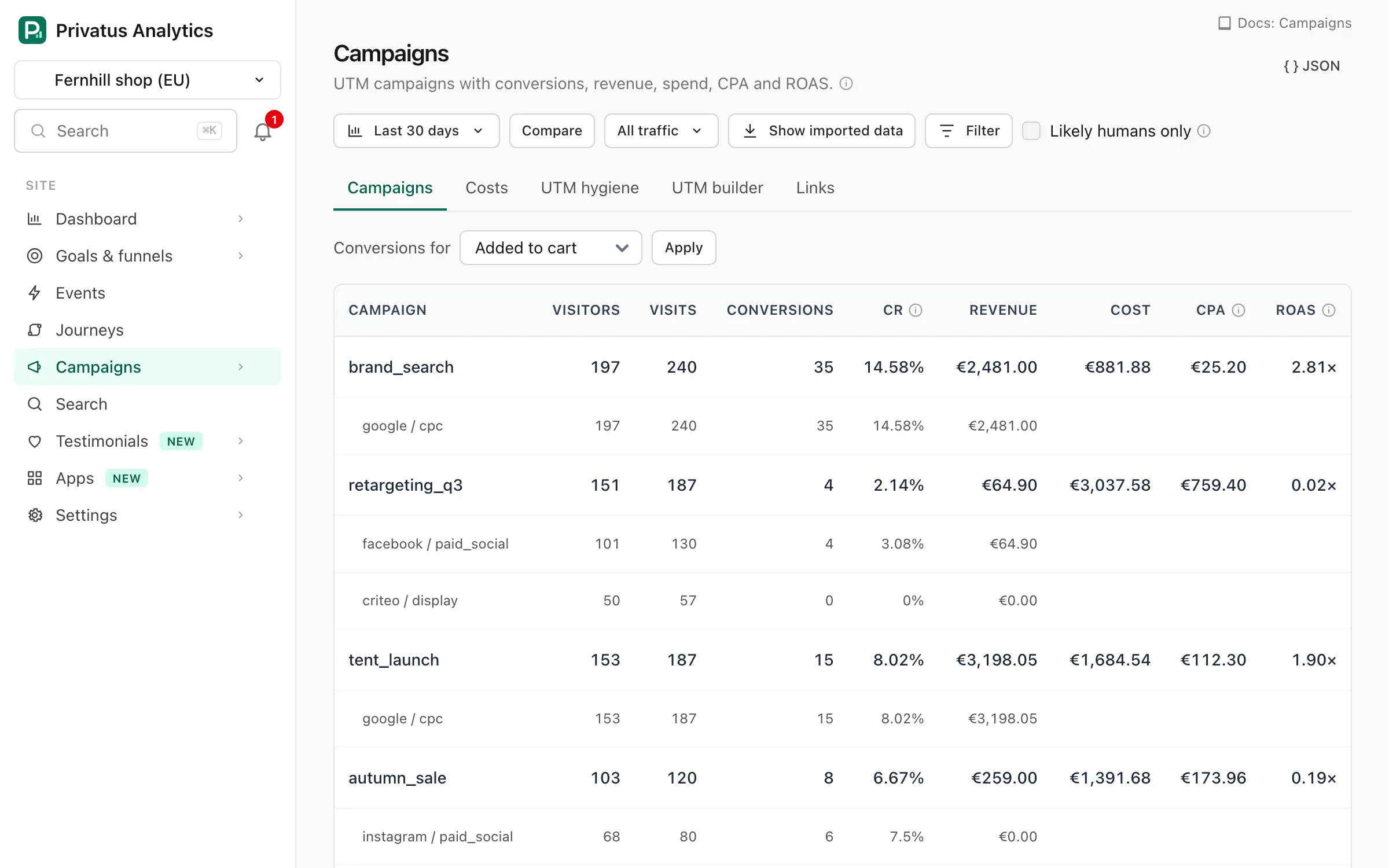Switch to the Costs tab
1389x868 pixels.
487,188
